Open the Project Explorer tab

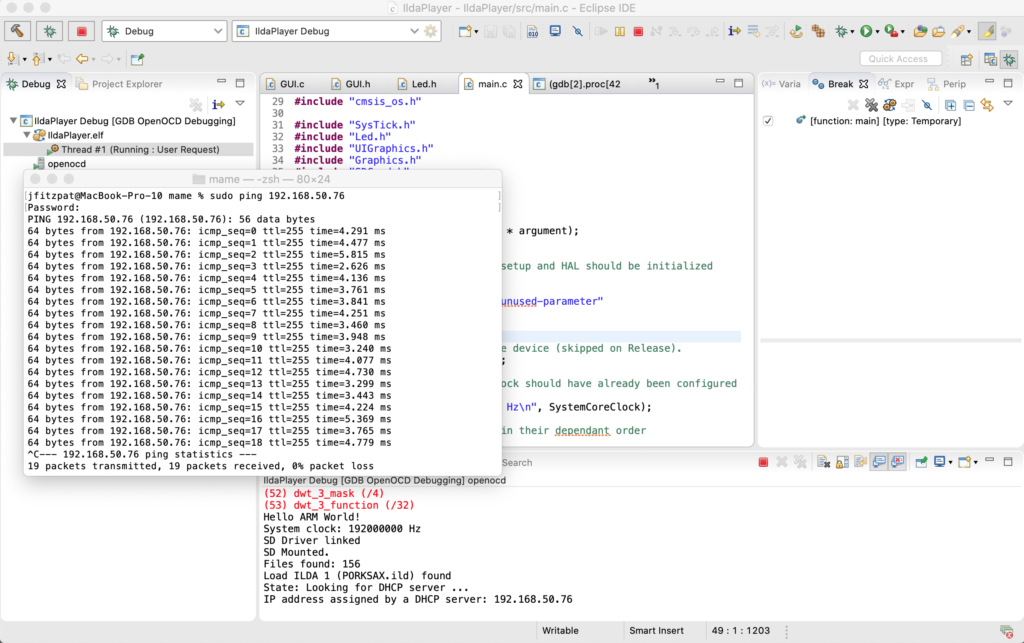pyautogui.click(x=126, y=84)
